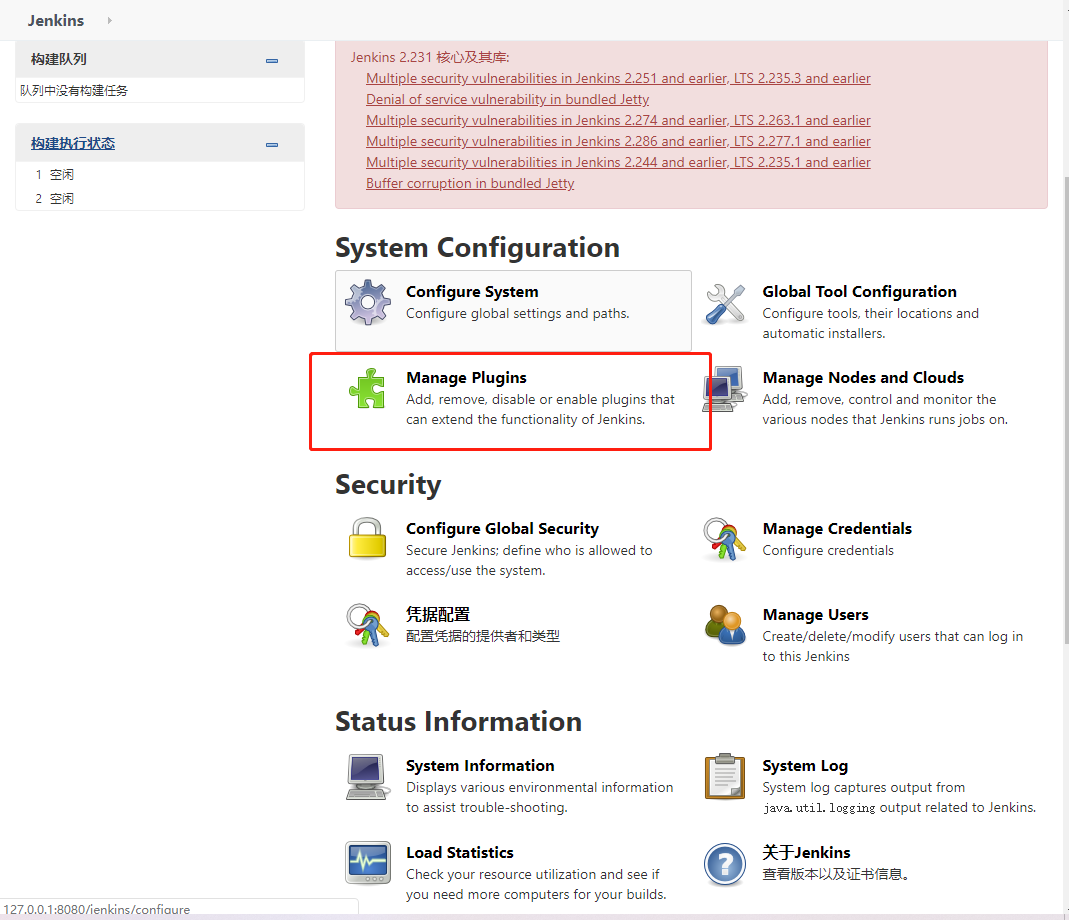Click the Configure credentials description text
The width and height of the screenshot is (1069, 920).
tap(828, 550)
